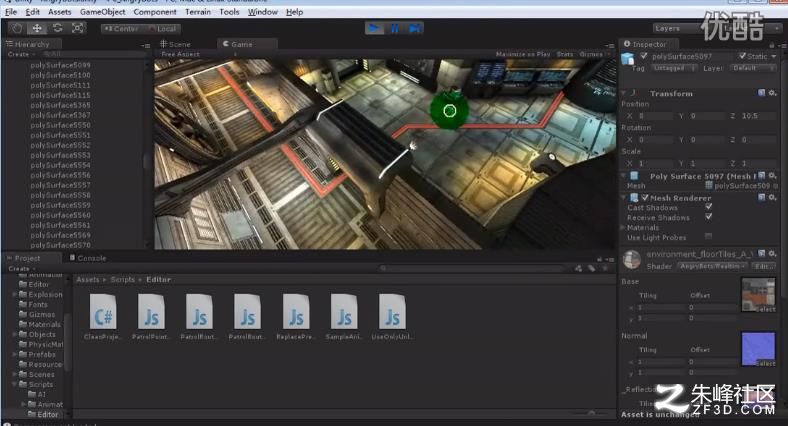Select polySurface5570 in Hierarchy
The height and width of the screenshot is (426, 788).
tap(60, 245)
